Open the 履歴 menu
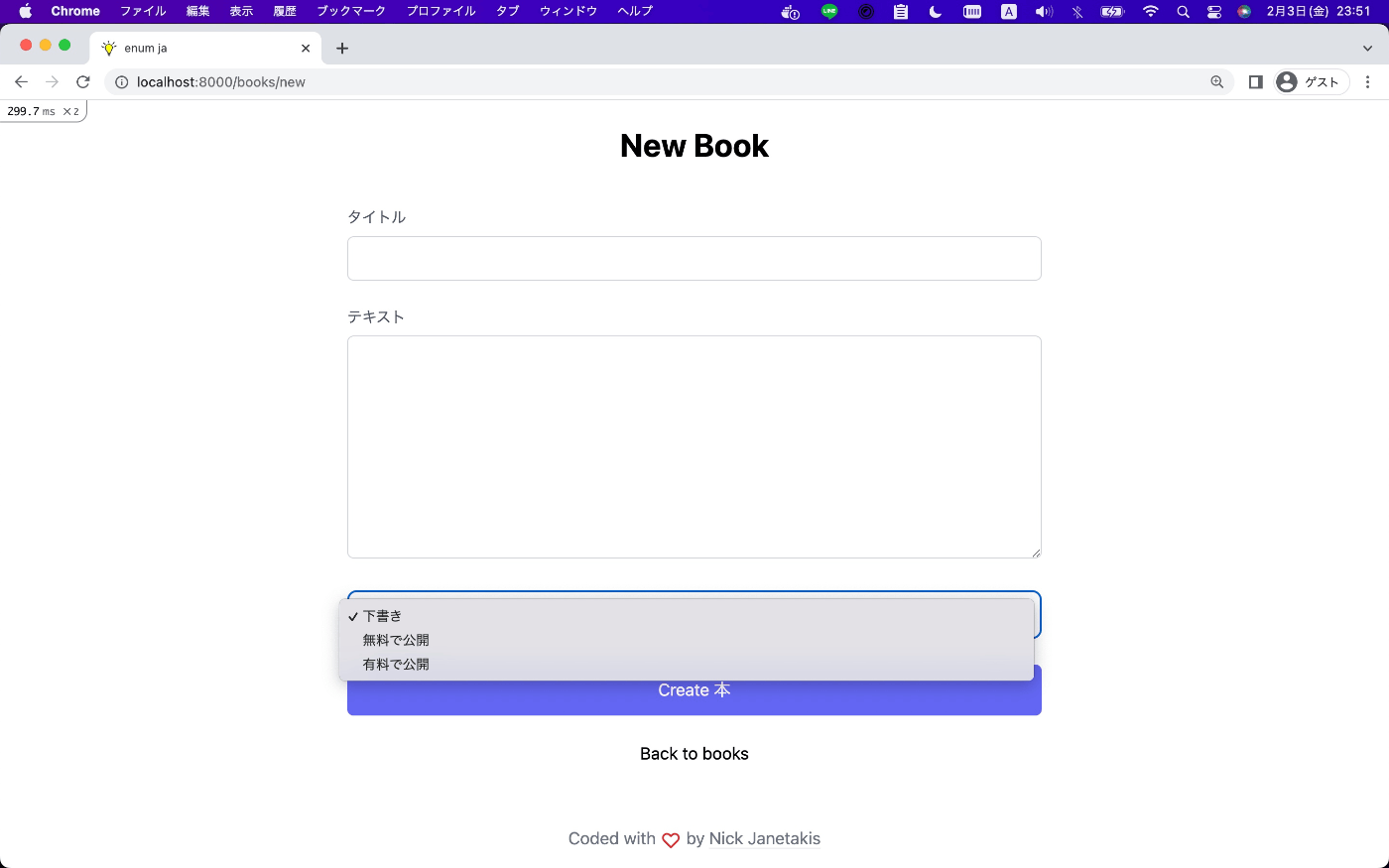Image resolution: width=1389 pixels, height=868 pixels. (285, 12)
